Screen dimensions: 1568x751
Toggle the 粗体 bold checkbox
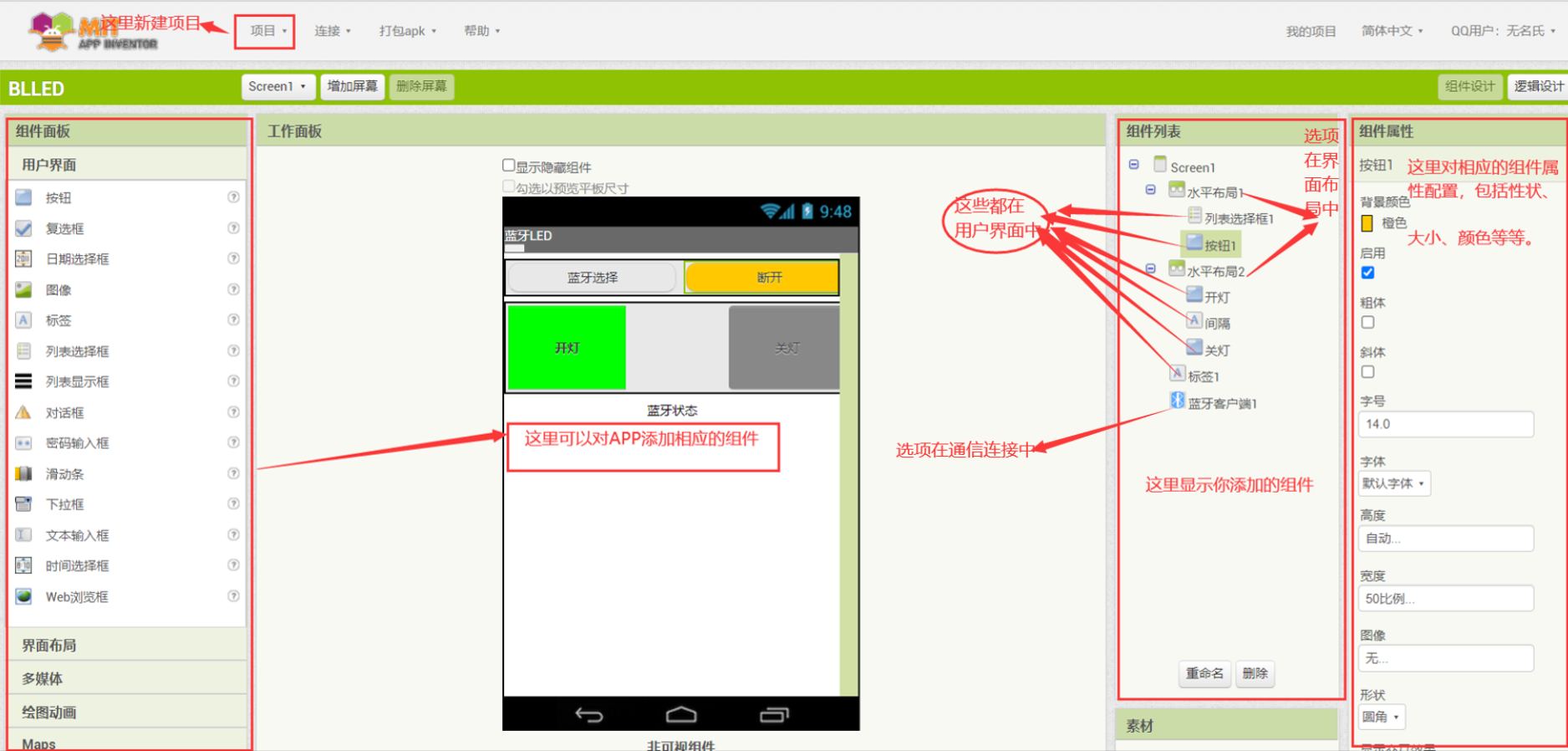click(1367, 323)
